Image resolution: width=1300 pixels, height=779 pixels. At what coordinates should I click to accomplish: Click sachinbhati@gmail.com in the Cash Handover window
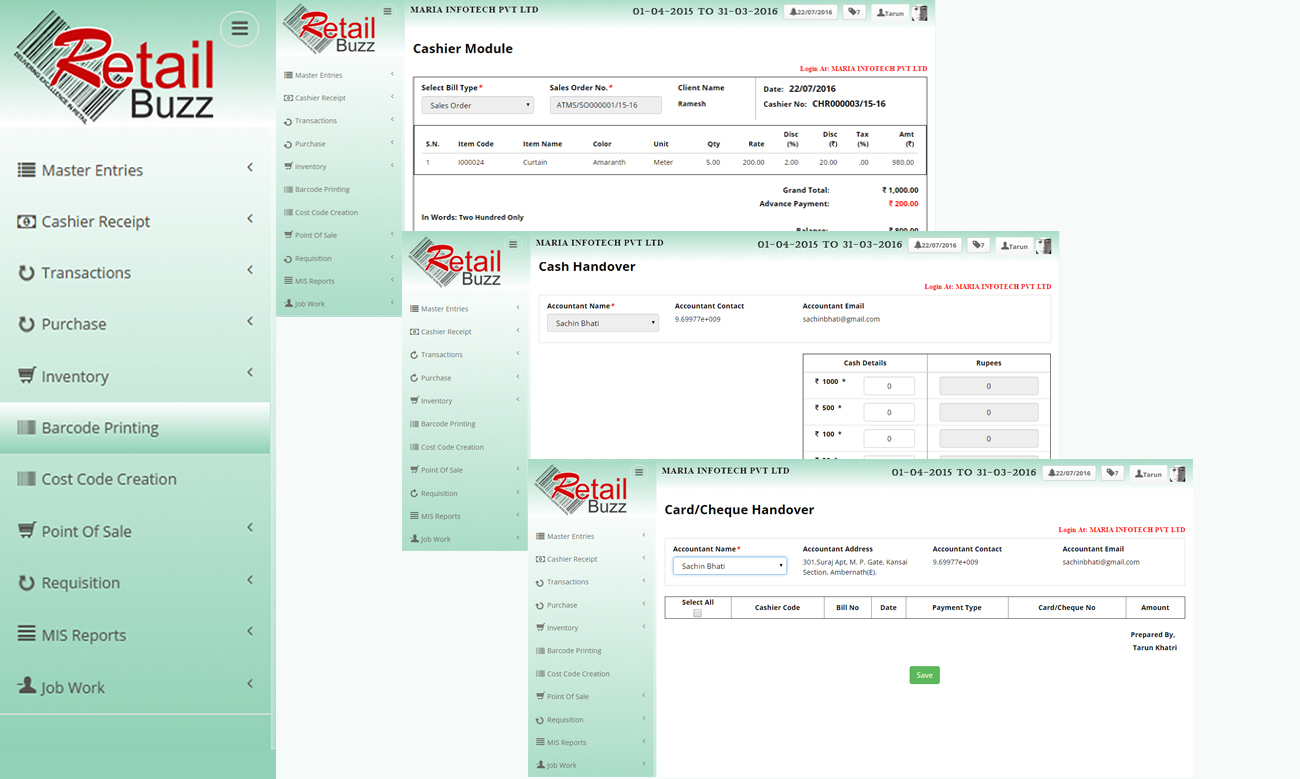(x=841, y=319)
